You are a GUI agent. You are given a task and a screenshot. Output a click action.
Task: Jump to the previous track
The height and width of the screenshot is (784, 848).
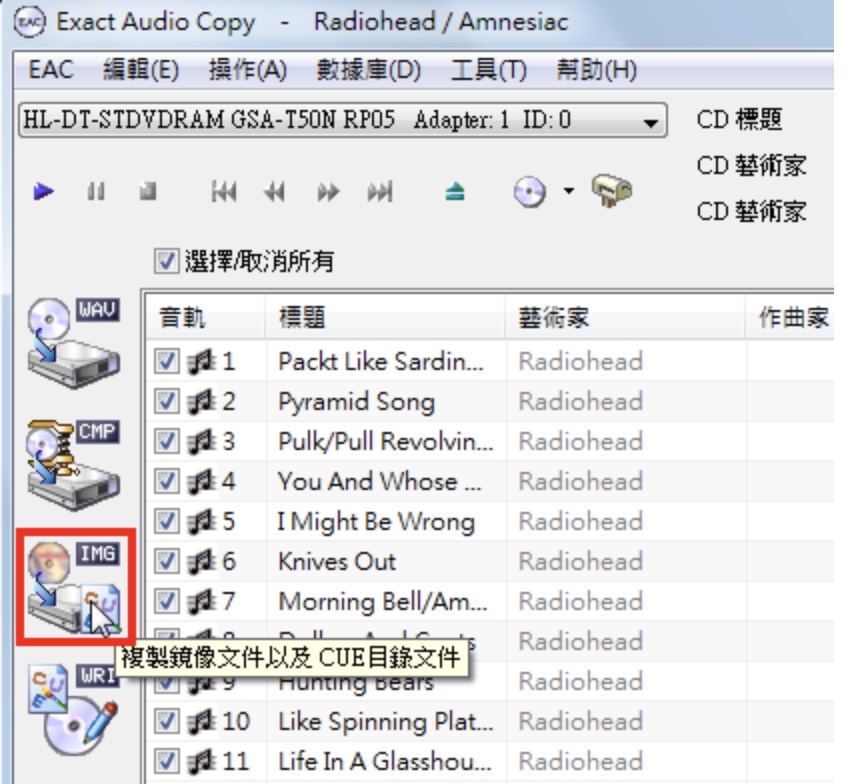pos(224,191)
